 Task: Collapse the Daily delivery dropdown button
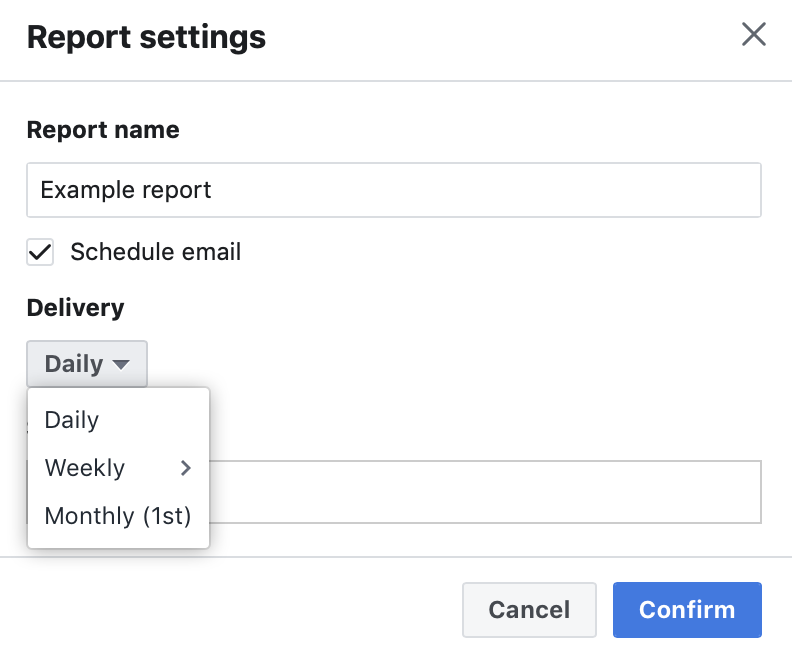coord(87,364)
